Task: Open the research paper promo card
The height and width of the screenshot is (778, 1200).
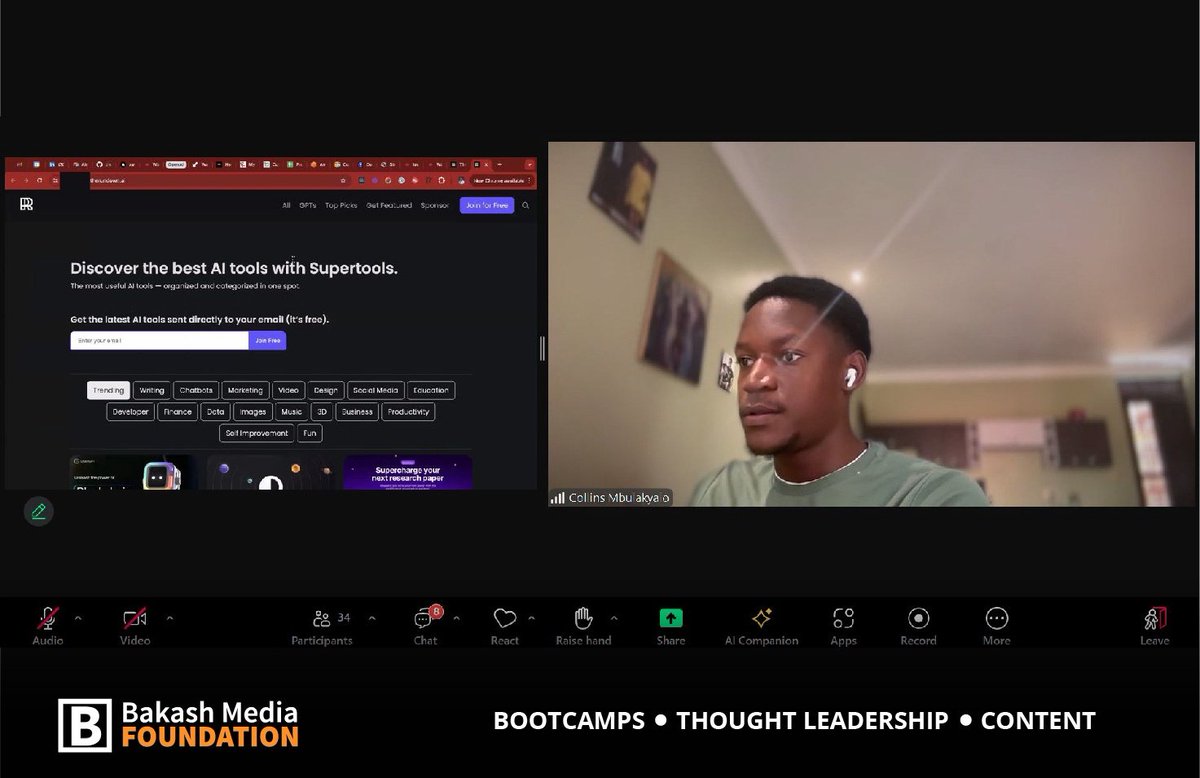Action: click(408, 472)
